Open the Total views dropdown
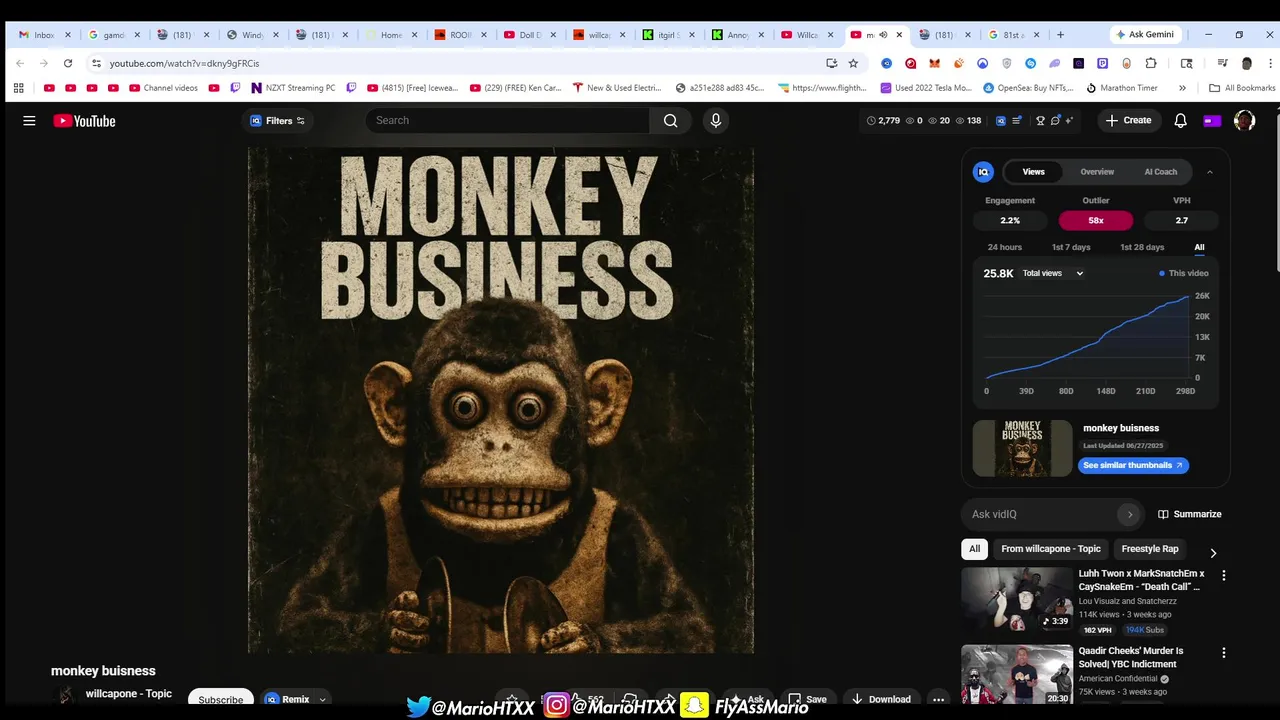The width and height of the screenshot is (1280, 720). pos(1052,273)
